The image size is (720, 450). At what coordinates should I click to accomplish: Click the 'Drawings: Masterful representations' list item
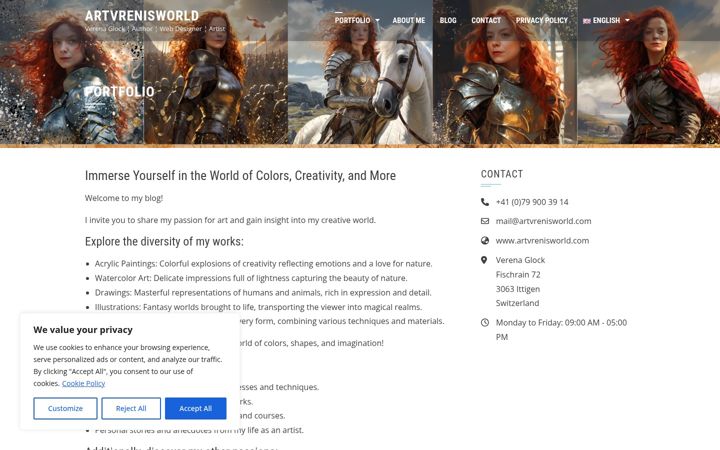point(263,292)
